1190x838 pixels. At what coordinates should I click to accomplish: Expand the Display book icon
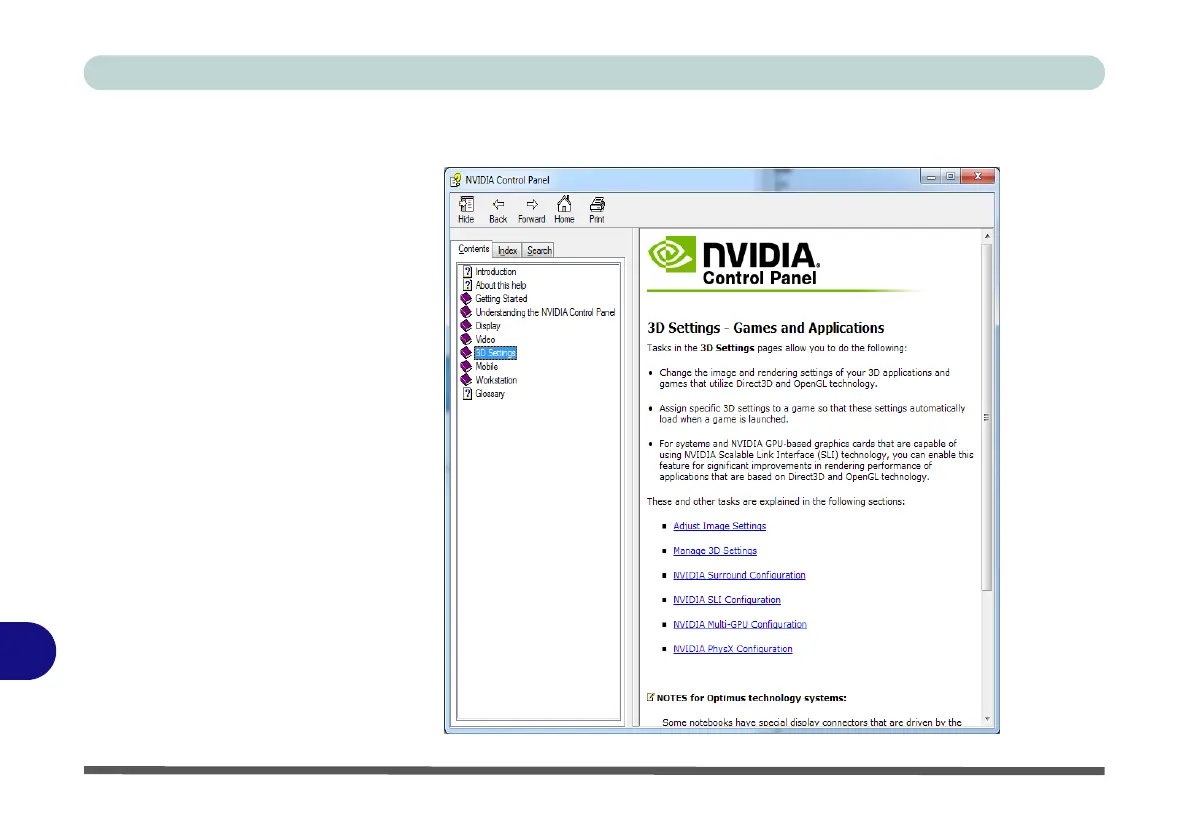[x=466, y=326]
